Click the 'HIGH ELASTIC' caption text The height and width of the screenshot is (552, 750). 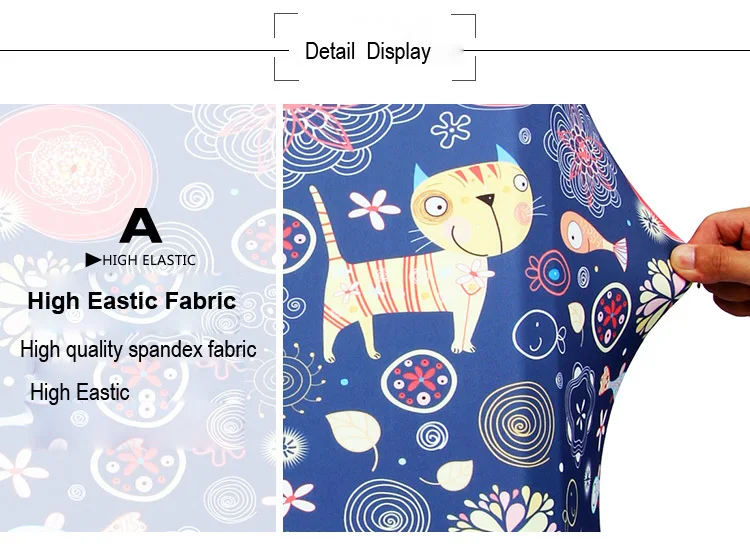[x=149, y=260]
